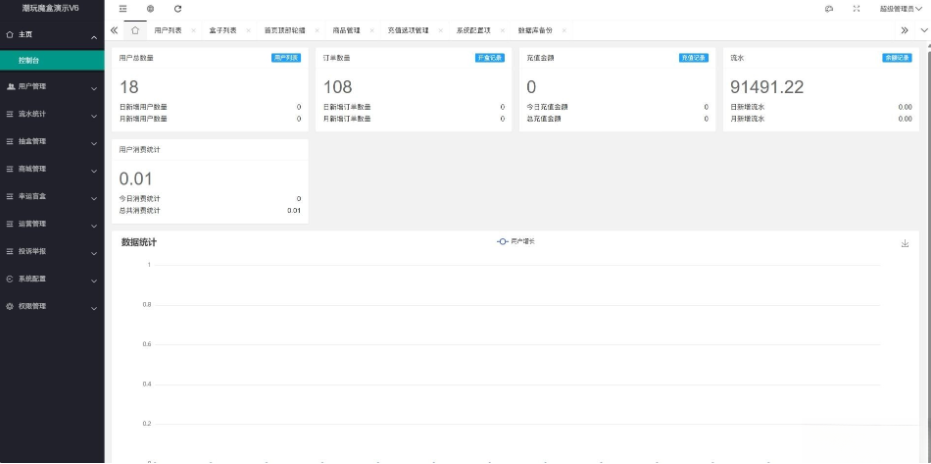This screenshot has height=464, width=931.
Task: Select 控制台 in the sidebar
Action: point(29,60)
